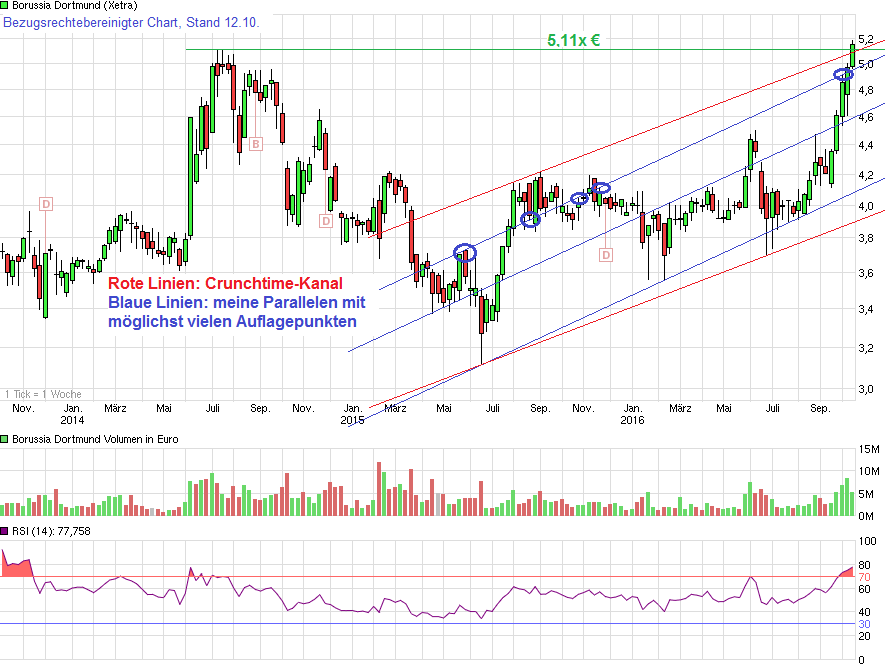Click green legend square beside Borussia Dortmund (Xetra)

coord(4,5)
